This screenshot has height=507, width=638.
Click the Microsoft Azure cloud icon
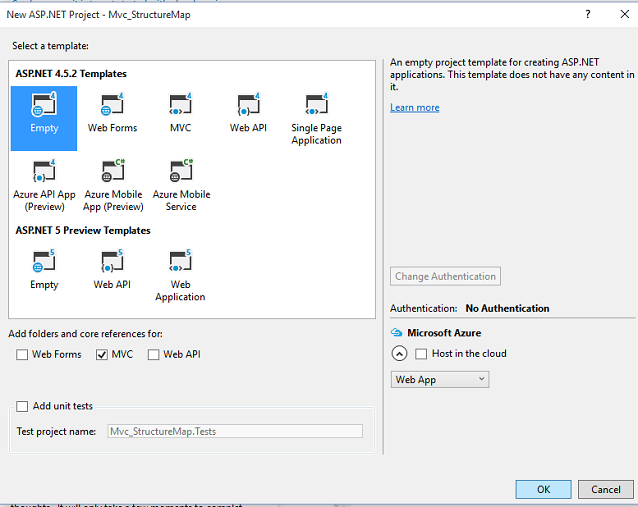click(x=396, y=332)
